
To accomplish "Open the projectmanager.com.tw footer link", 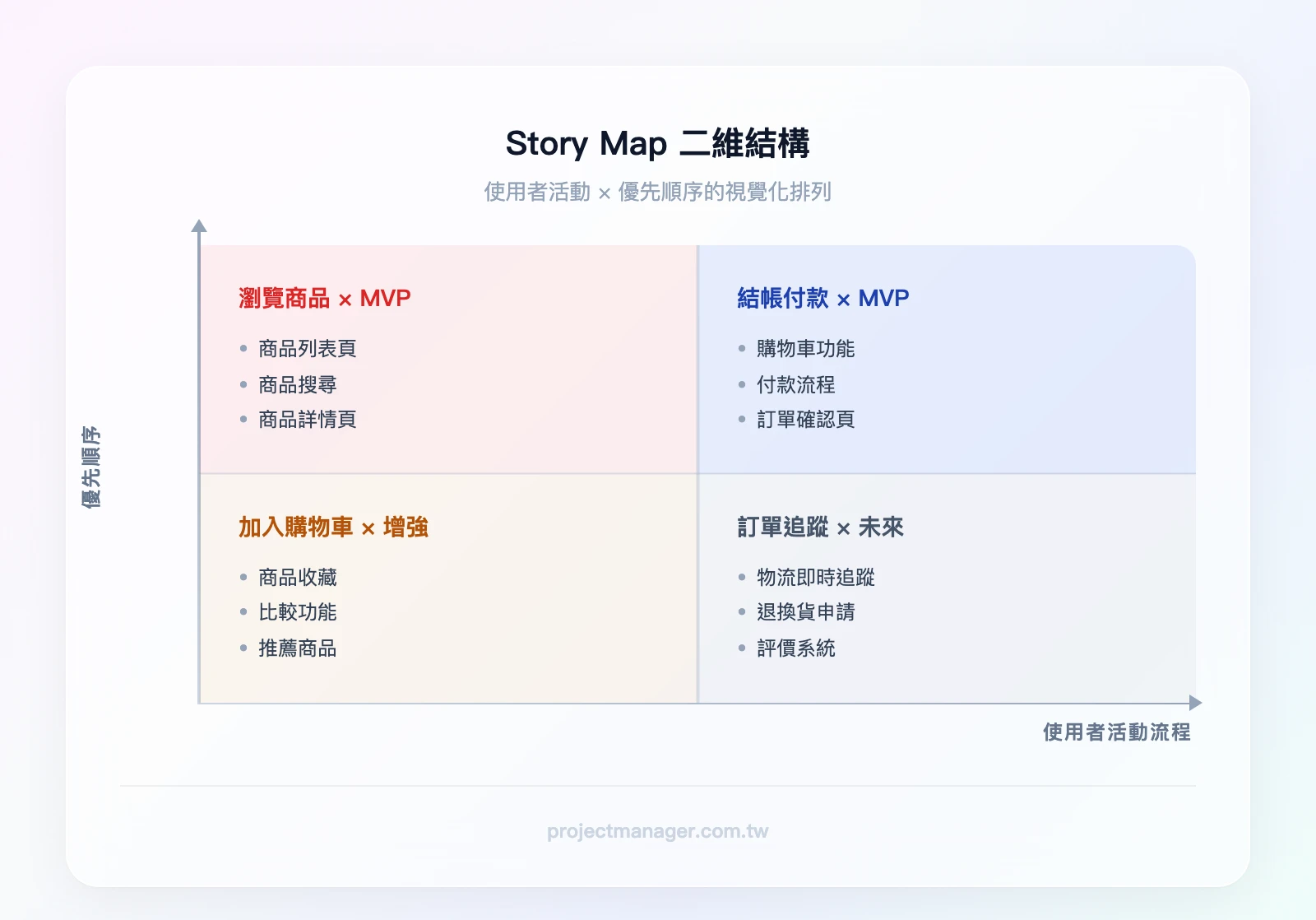I will [x=658, y=831].
